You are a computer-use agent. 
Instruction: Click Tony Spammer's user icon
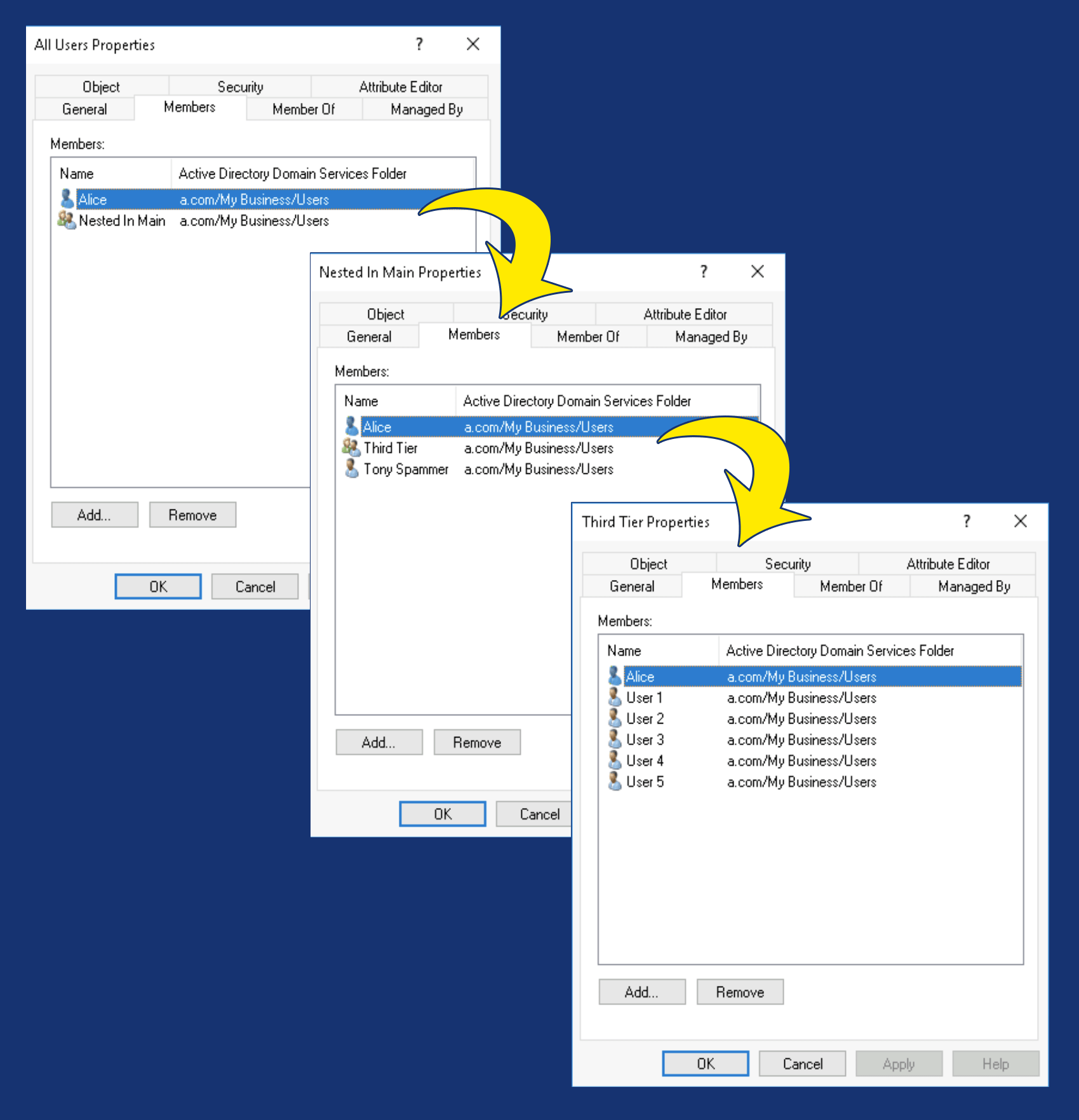click(x=351, y=469)
